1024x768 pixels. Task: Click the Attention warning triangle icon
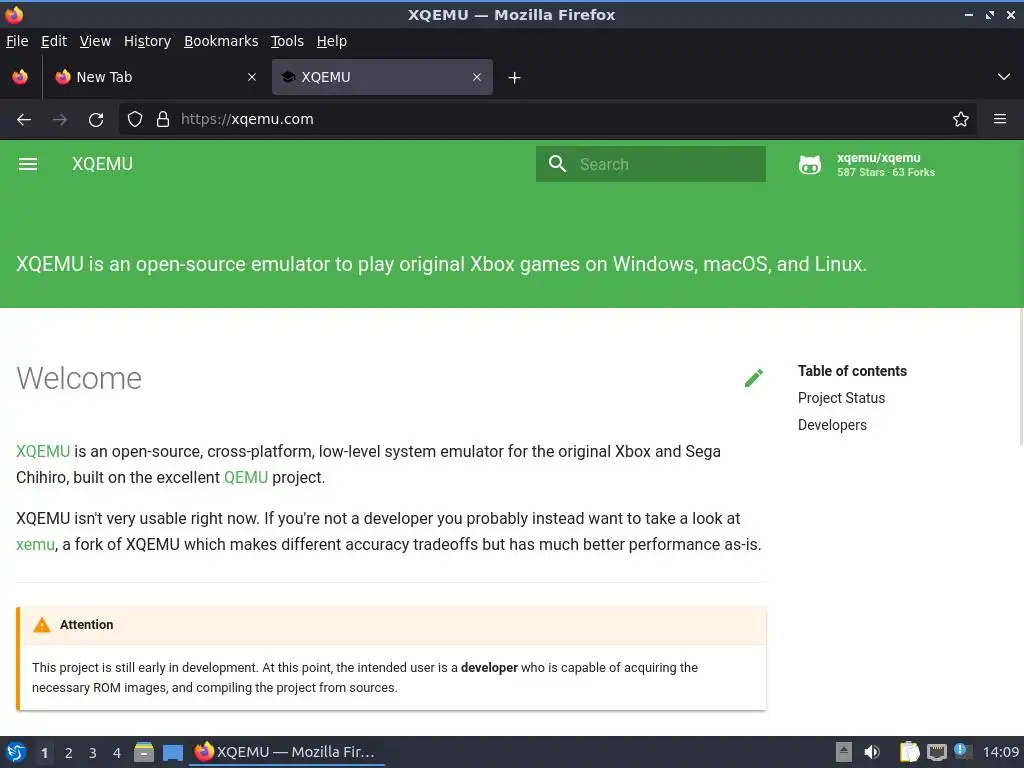click(x=42, y=625)
